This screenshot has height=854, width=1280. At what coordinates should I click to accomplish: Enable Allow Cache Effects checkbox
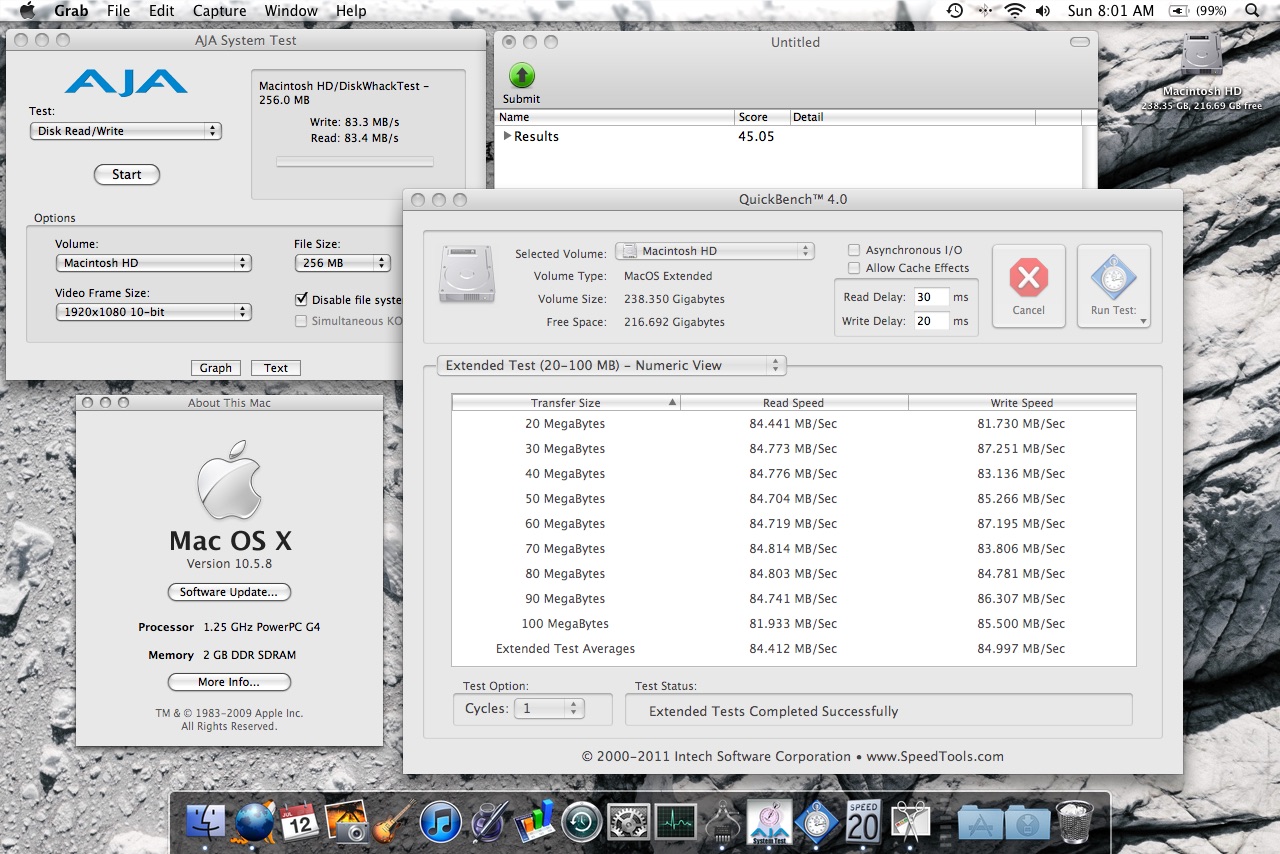[x=854, y=268]
